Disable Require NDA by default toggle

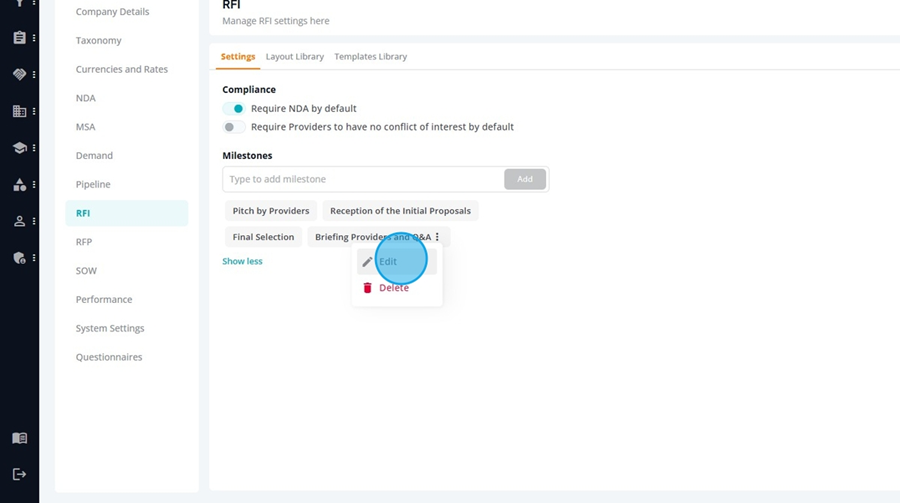click(234, 109)
